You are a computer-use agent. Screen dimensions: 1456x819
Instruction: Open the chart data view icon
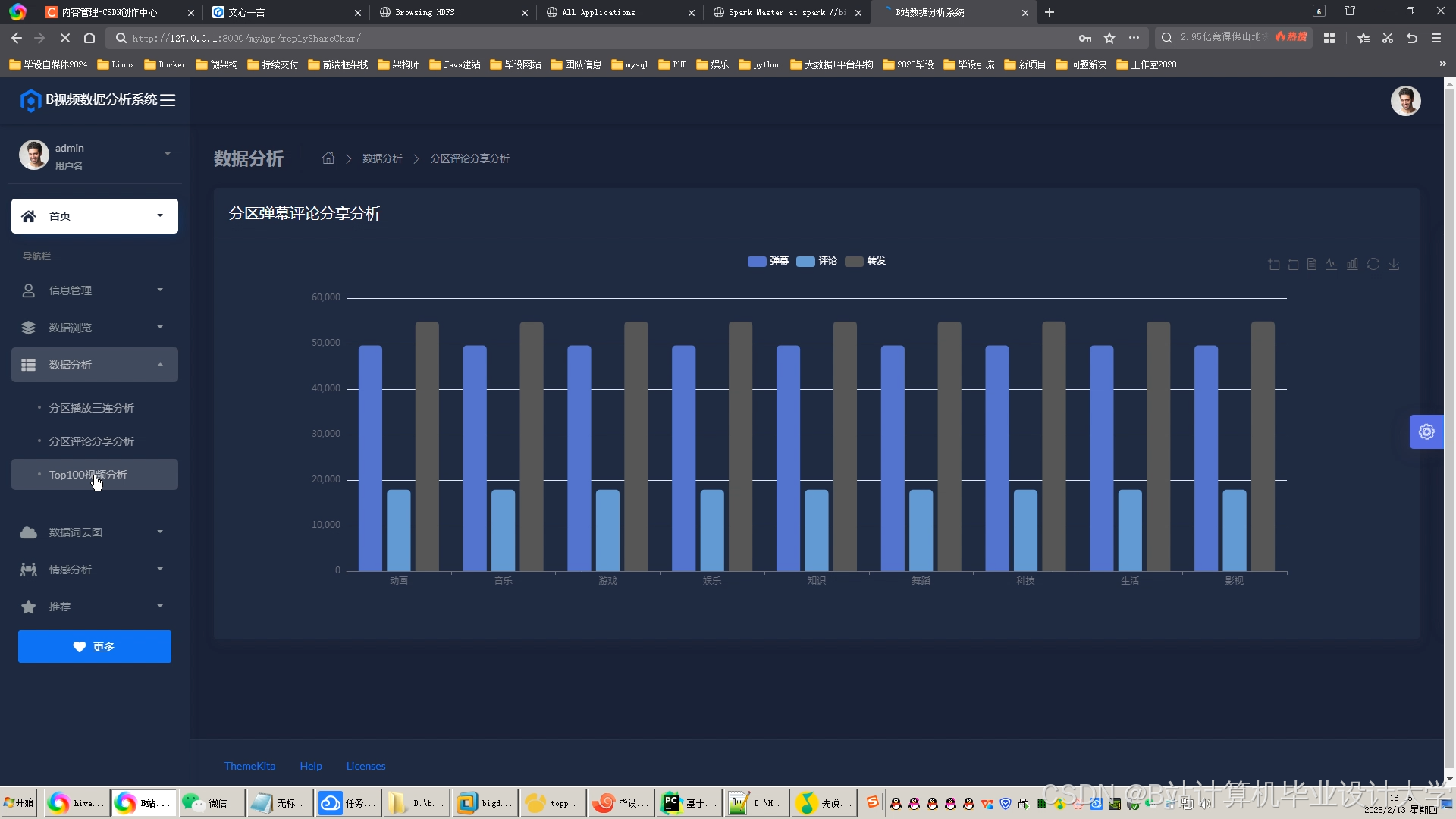click(1312, 265)
